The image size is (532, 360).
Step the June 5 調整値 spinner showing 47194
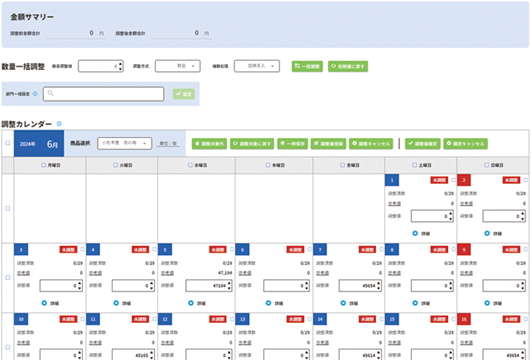click(229, 286)
